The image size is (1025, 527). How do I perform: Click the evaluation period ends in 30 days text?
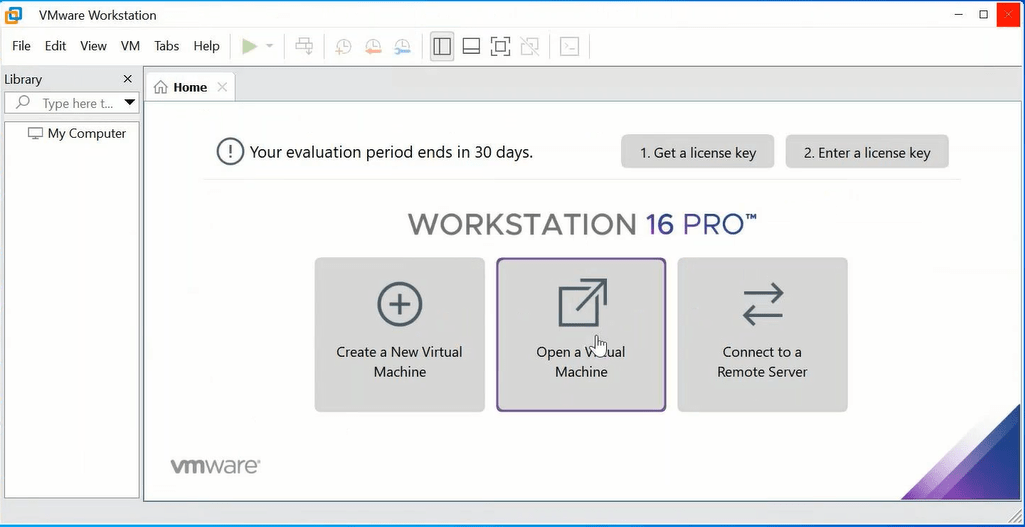click(392, 152)
